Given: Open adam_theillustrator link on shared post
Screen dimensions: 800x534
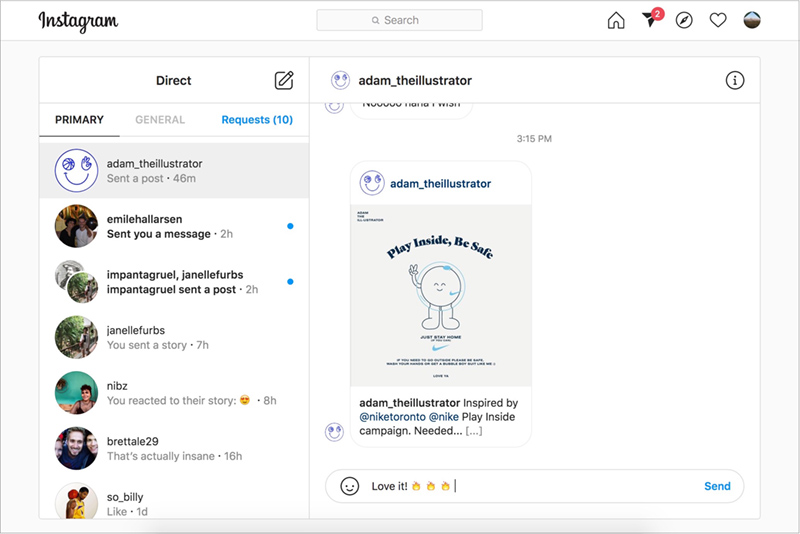Looking at the screenshot, I should pos(440,184).
